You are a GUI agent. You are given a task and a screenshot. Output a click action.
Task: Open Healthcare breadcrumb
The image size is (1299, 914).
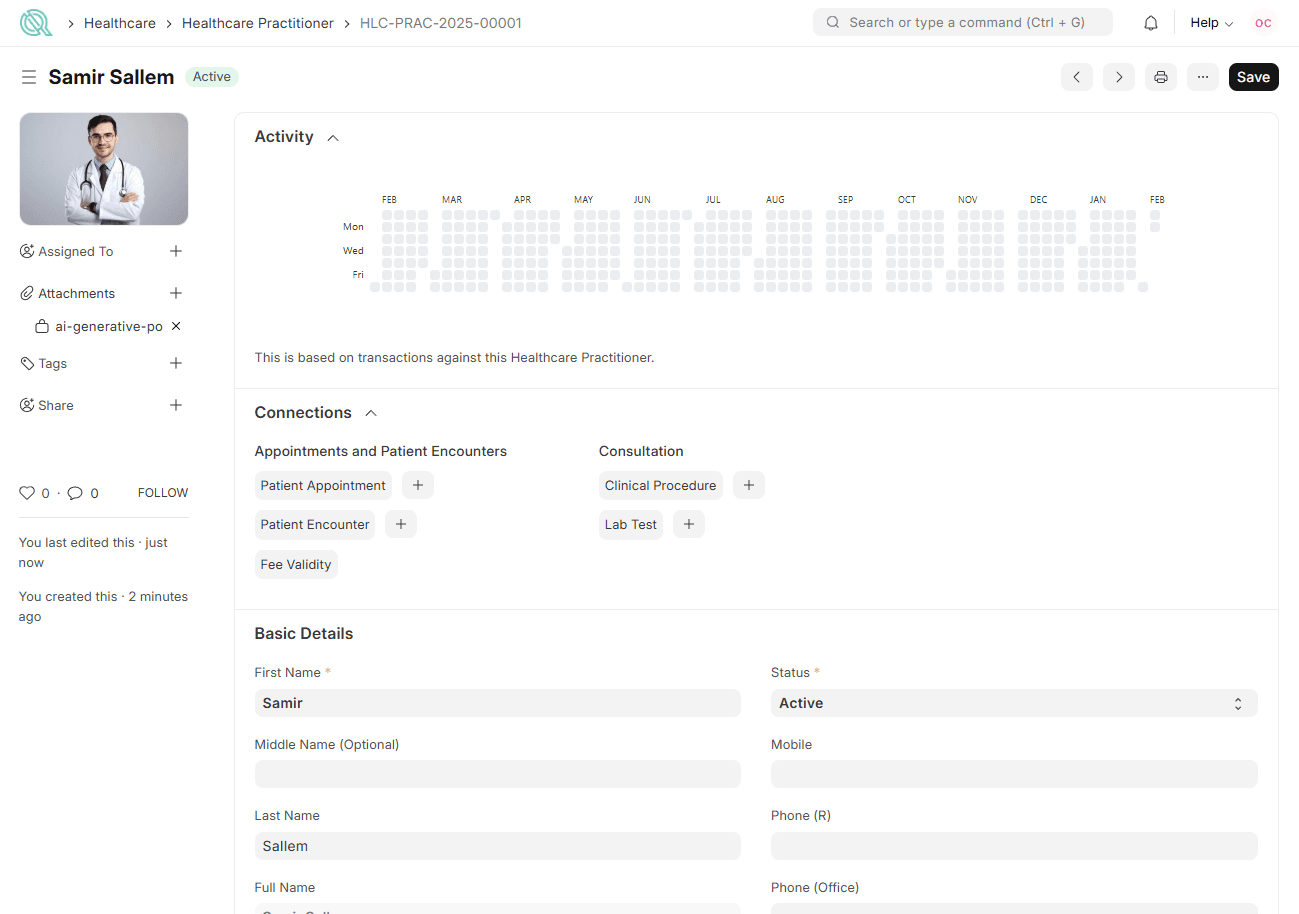(x=120, y=22)
